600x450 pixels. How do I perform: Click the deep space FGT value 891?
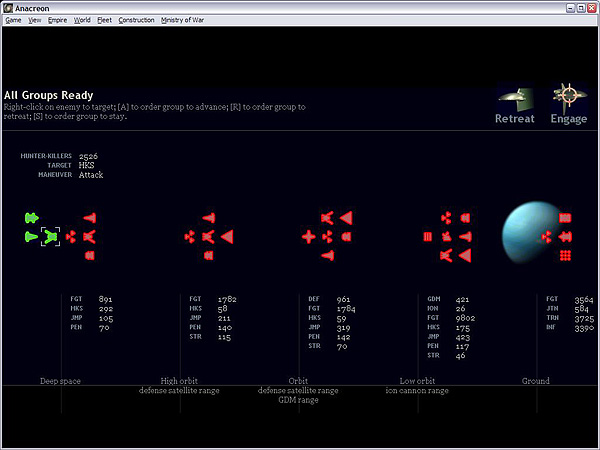tap(105, 299)
